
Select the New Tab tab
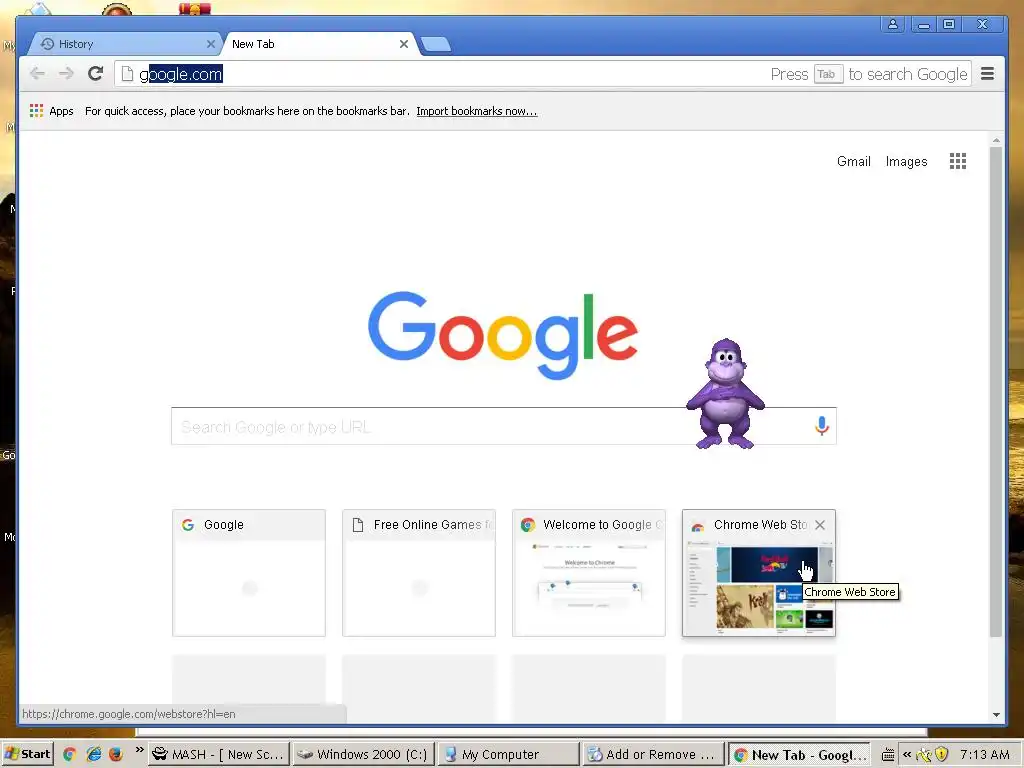pos(318,44)
